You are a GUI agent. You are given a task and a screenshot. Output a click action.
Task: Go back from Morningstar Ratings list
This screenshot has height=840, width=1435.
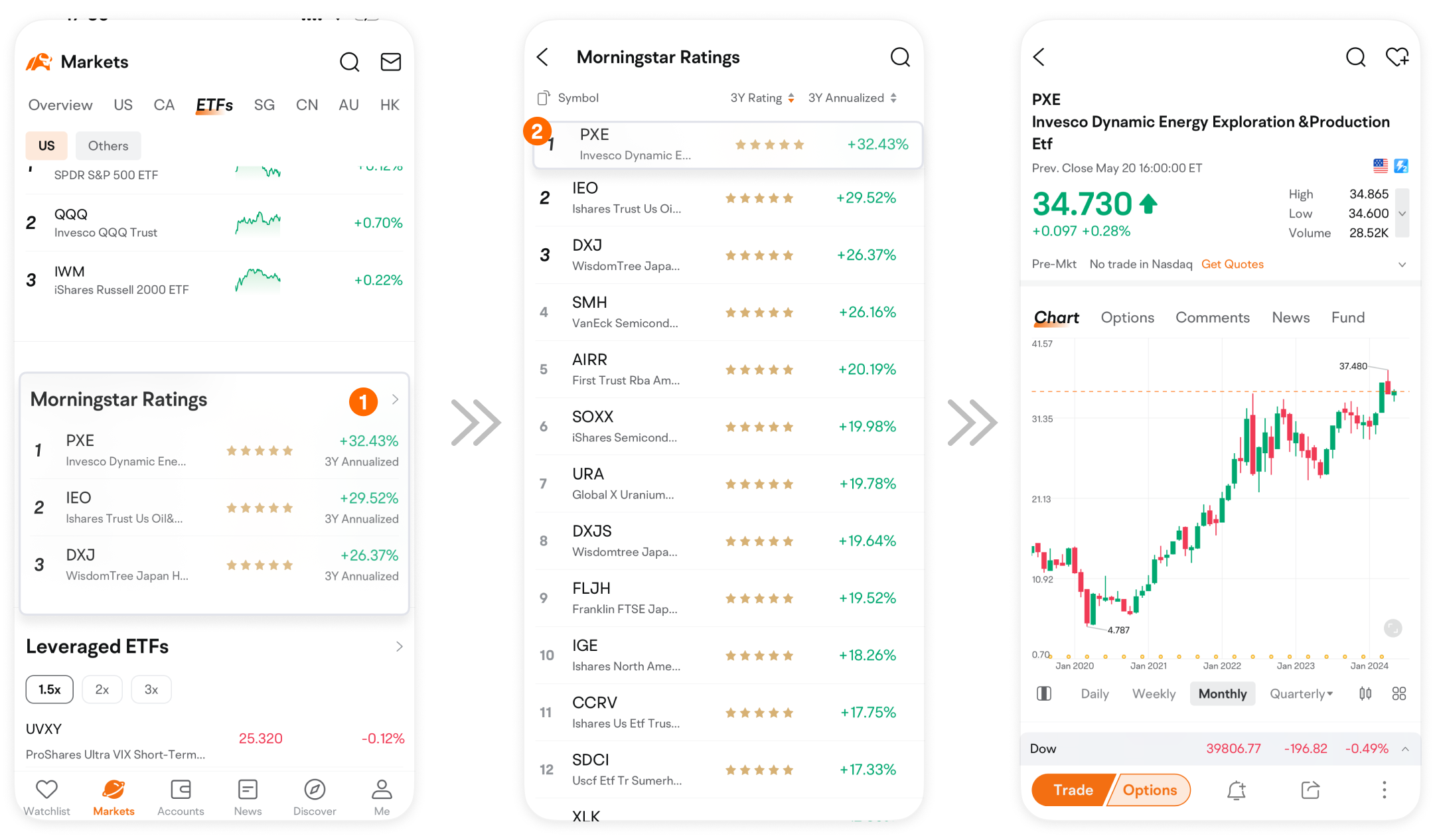(x=543, y=57)
